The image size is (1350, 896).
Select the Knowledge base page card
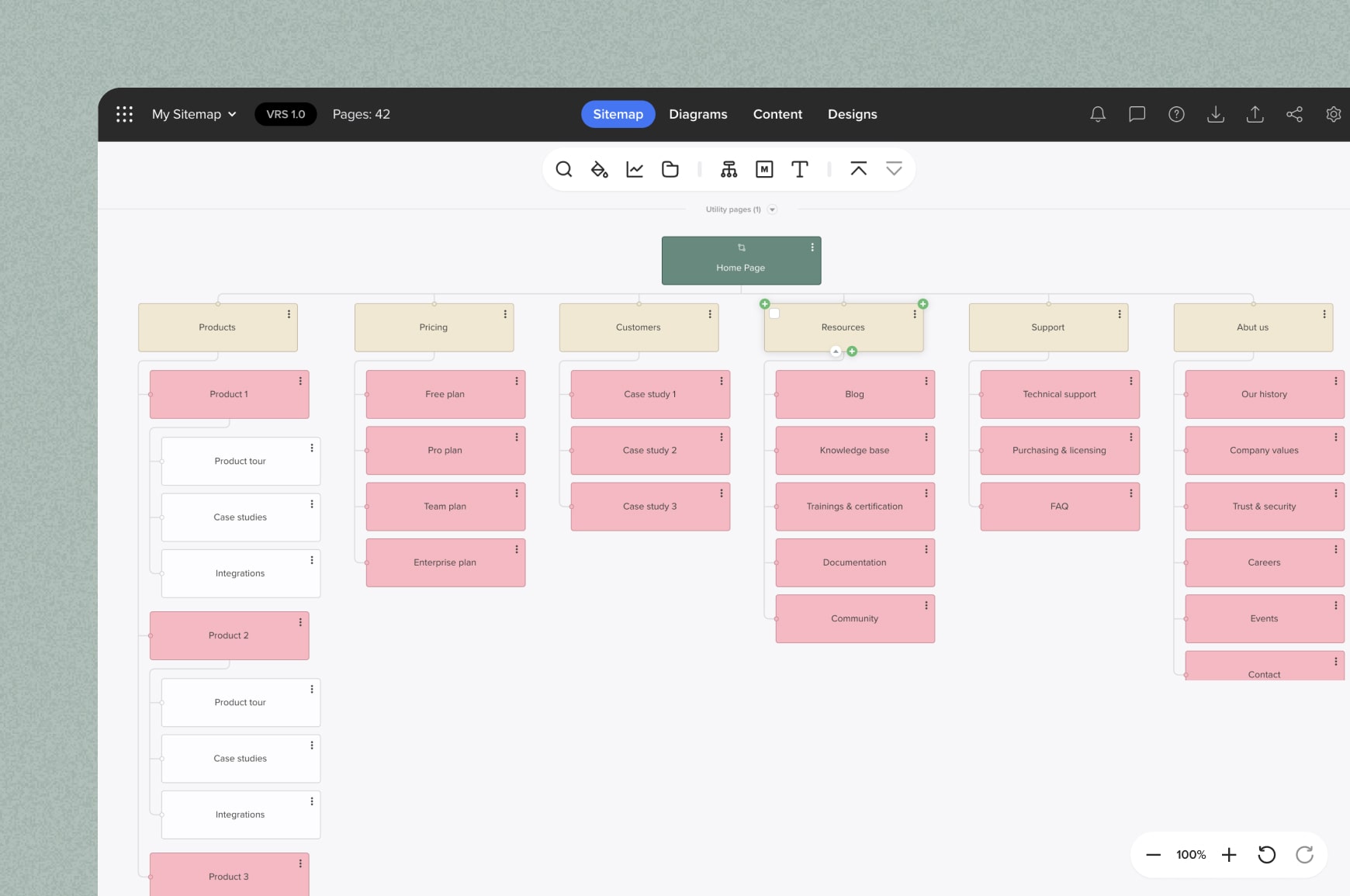point(854,451)
